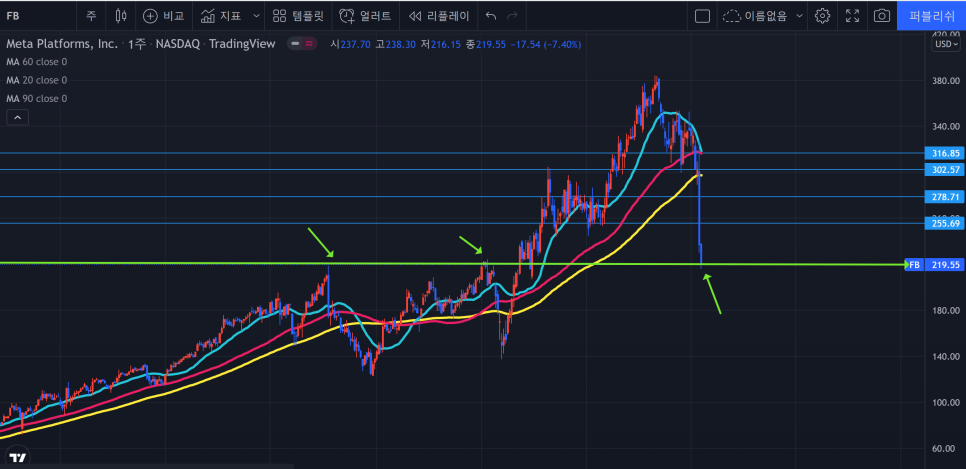Click the FB 219.55 last price label
The image size is (966, 469).
[x=933, y=264]
